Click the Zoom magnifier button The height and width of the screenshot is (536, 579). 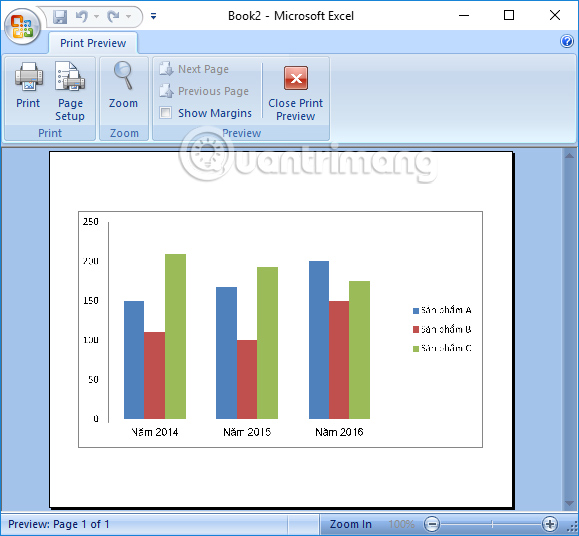coord(123,86)
